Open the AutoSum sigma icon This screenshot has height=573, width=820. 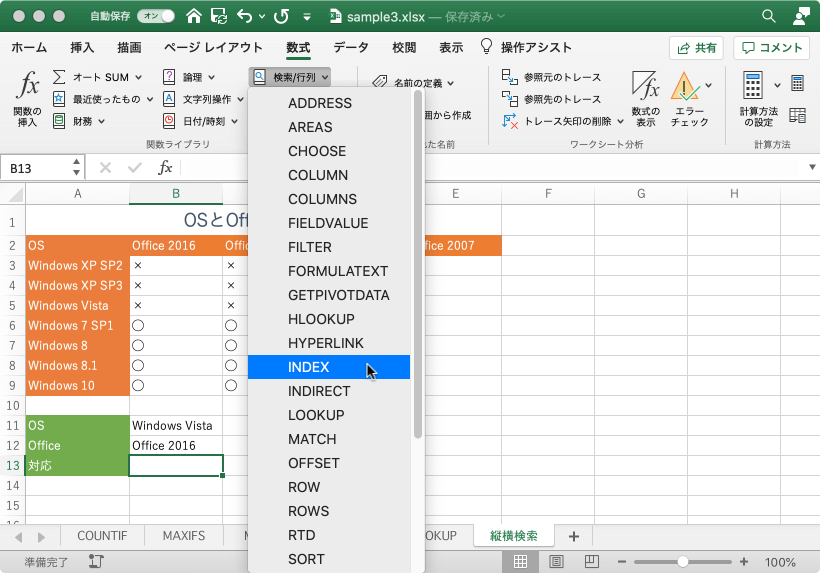[x=59, y=77]
